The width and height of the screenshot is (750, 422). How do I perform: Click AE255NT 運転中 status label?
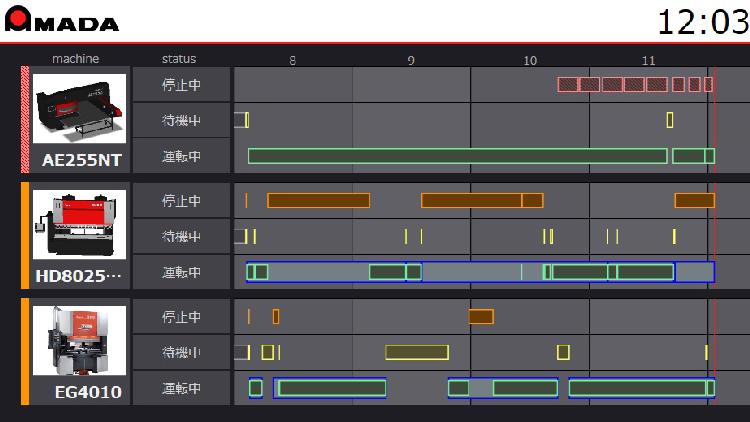tap(181, 156)
